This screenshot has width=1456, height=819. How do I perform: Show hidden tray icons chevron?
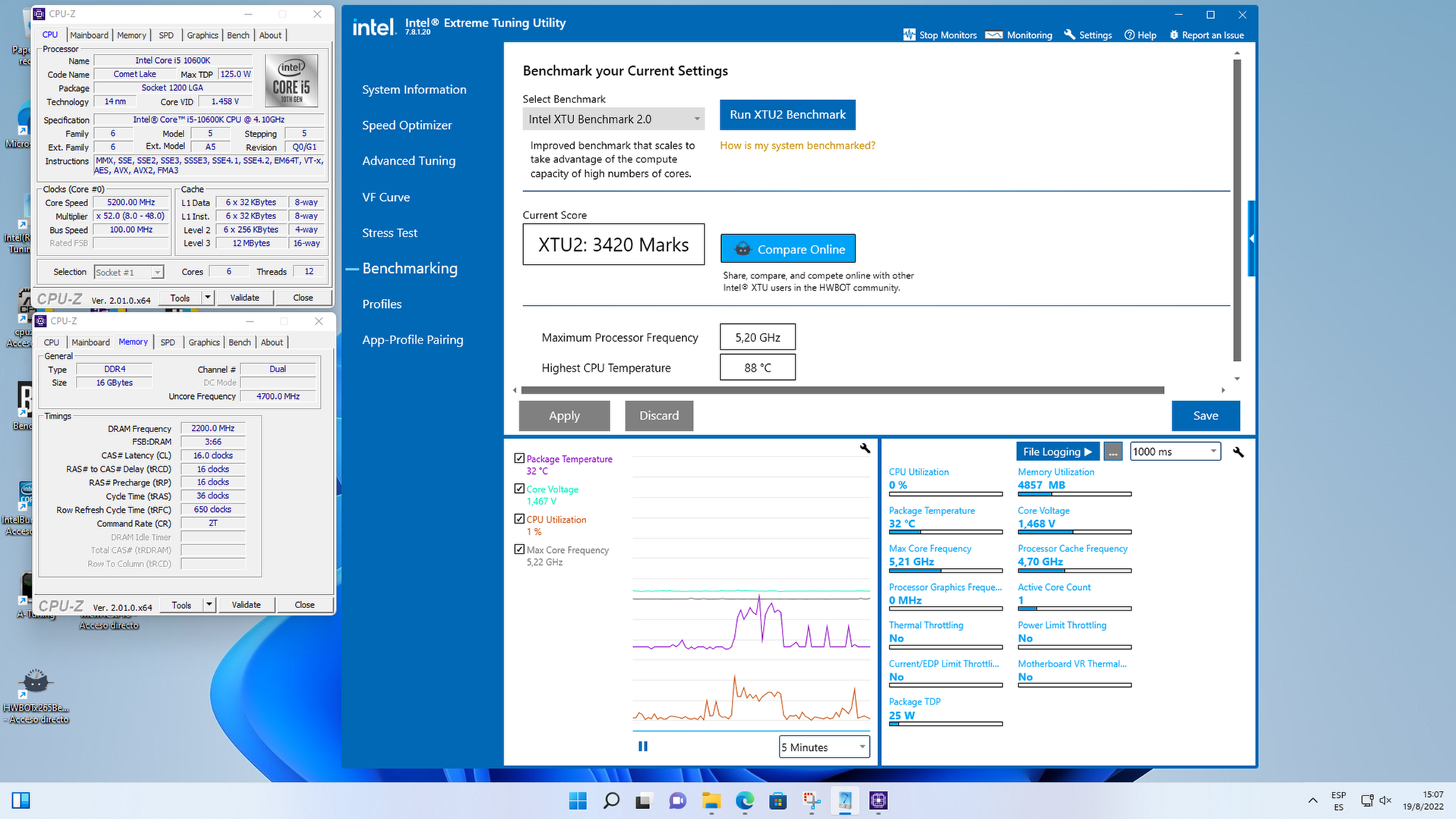(1313, 801)
